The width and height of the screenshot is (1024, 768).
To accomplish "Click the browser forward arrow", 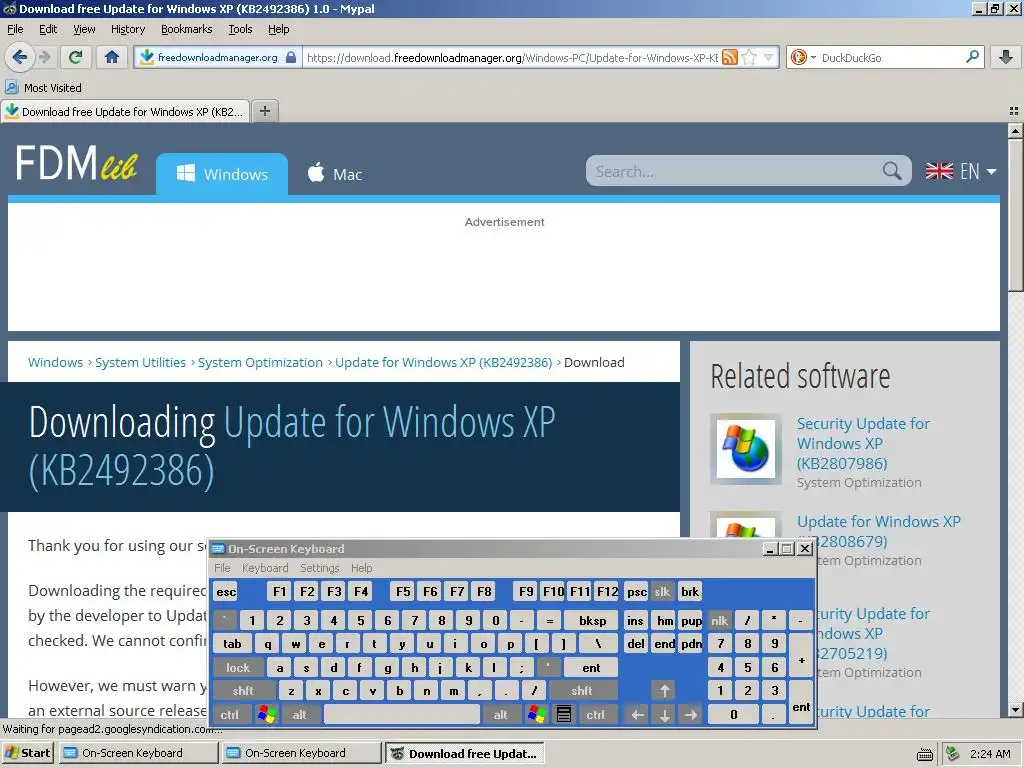I will pos(44,57).
